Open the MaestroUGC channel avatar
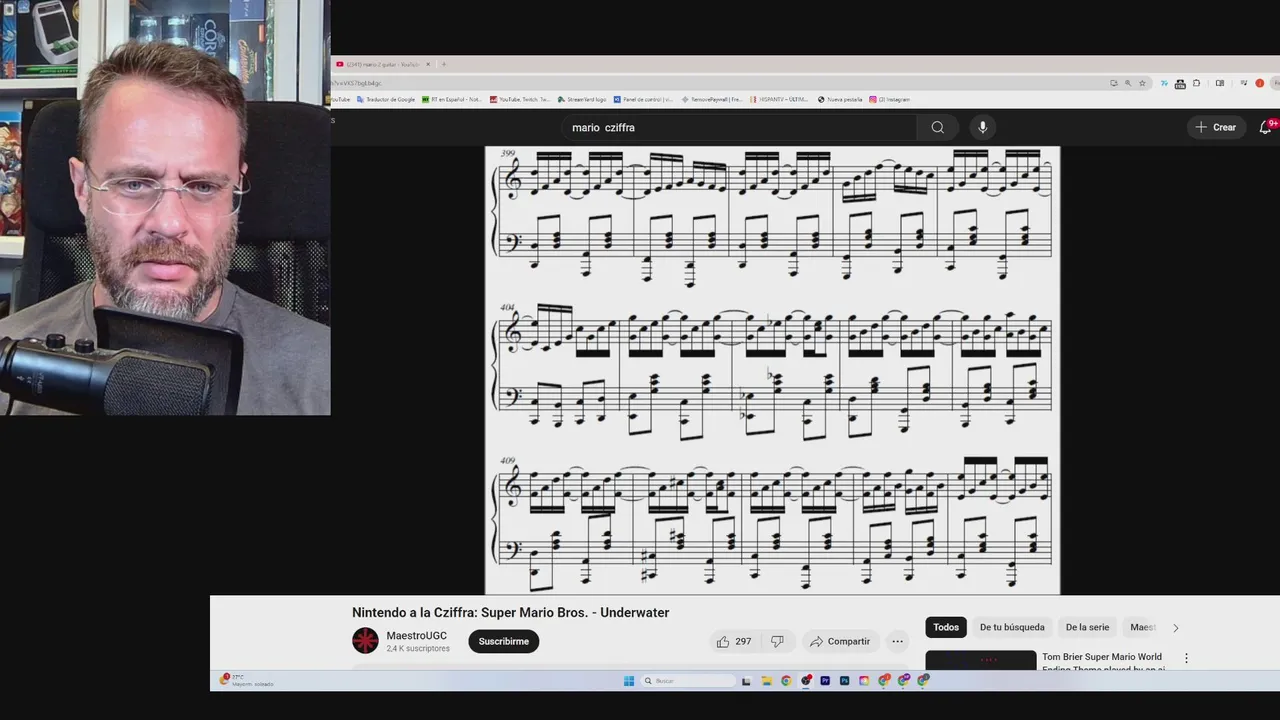The height and width of the screenshot is (720, 1280). coord(365,641)
